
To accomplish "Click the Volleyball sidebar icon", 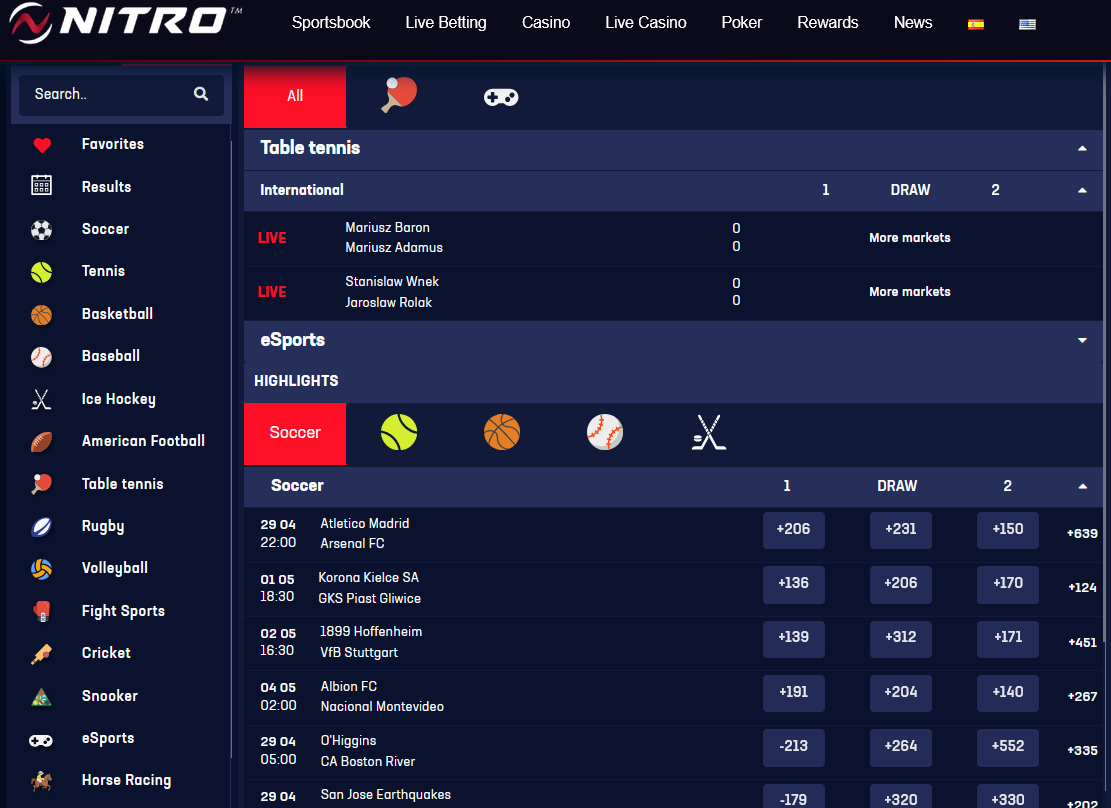I will coord(41,568).
